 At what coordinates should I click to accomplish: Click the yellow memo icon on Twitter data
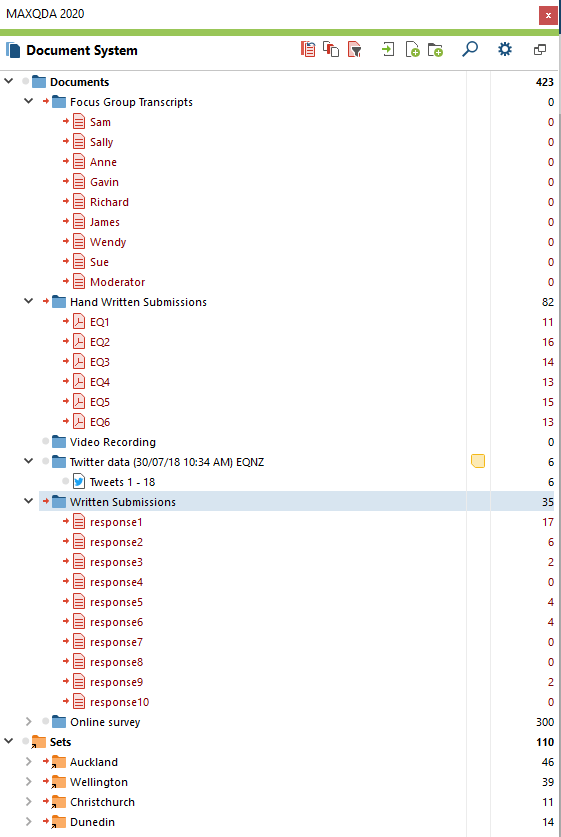[x=478, y=461]
